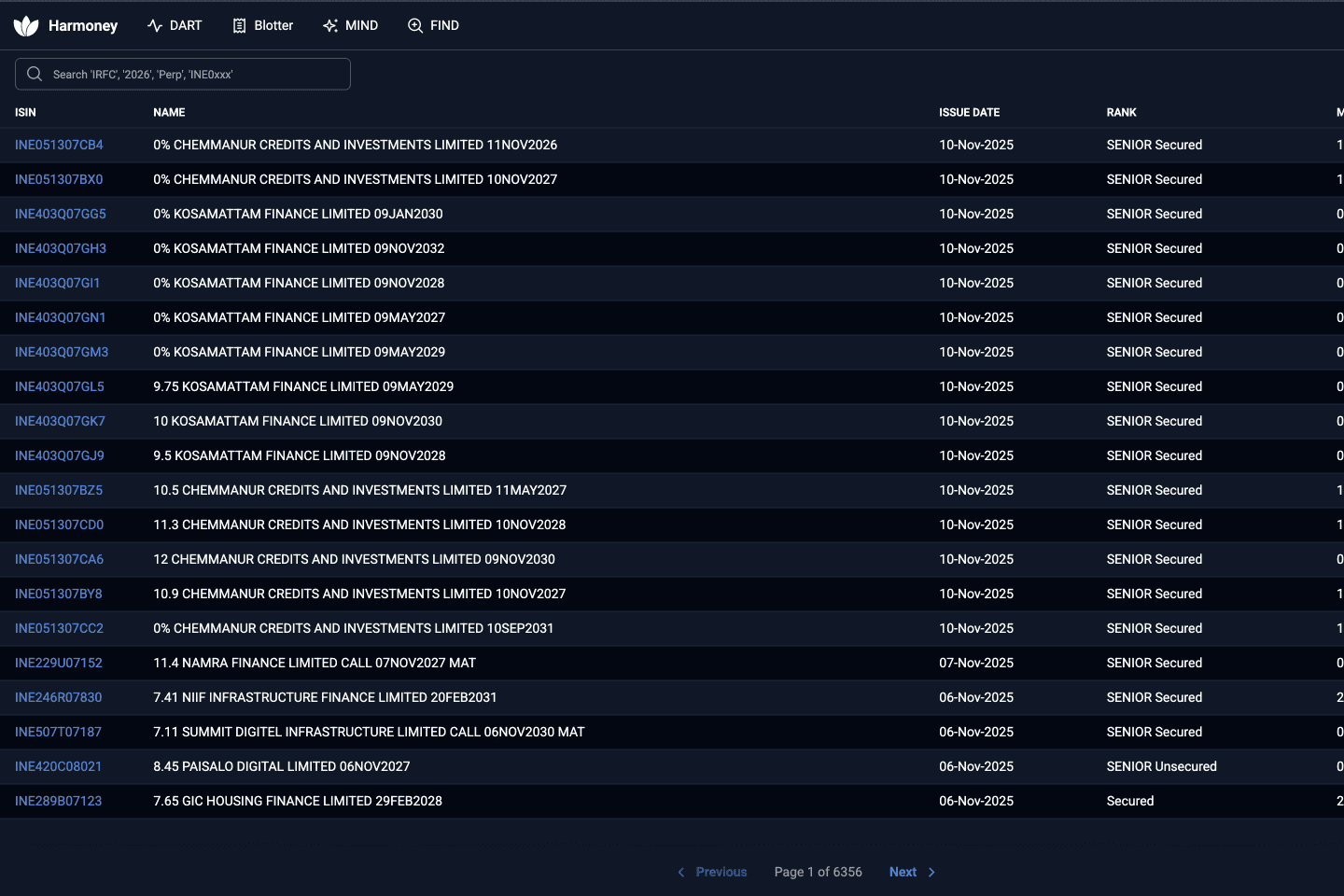Open ISIN link INE051307BX0
The width and height of the screenshot is (1344, 896).
59,179
